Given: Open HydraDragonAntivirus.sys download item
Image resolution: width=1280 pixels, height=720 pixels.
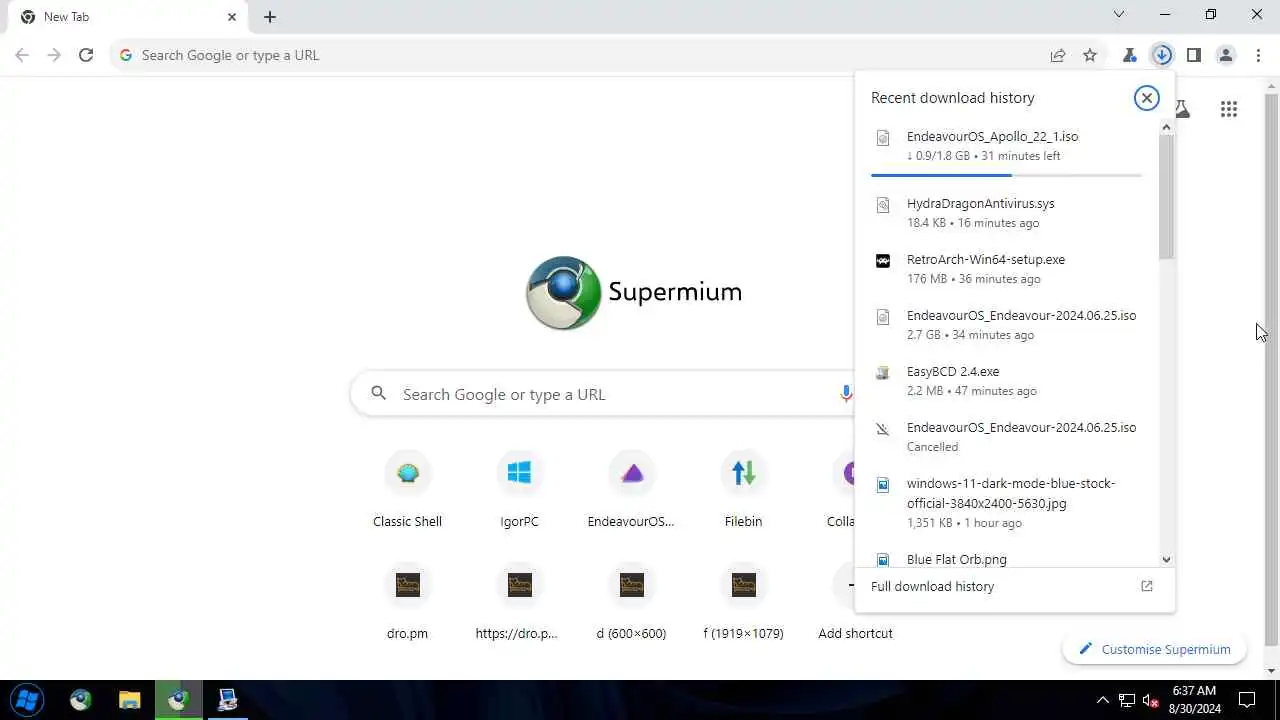Looking at the screenshot, I should tap(1007, 212).
